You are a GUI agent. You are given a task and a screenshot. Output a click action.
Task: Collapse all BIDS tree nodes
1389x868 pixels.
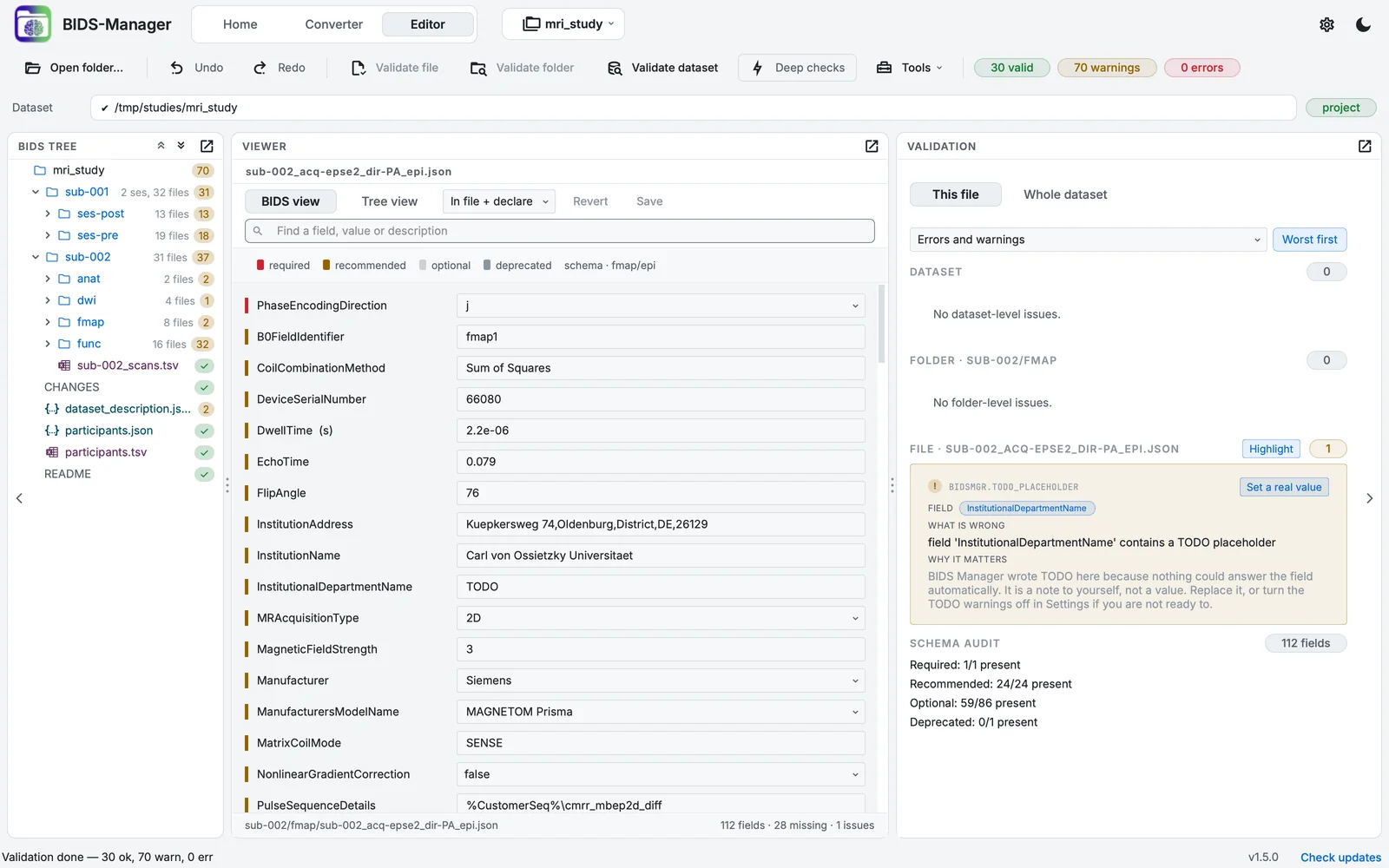[161, 146]
